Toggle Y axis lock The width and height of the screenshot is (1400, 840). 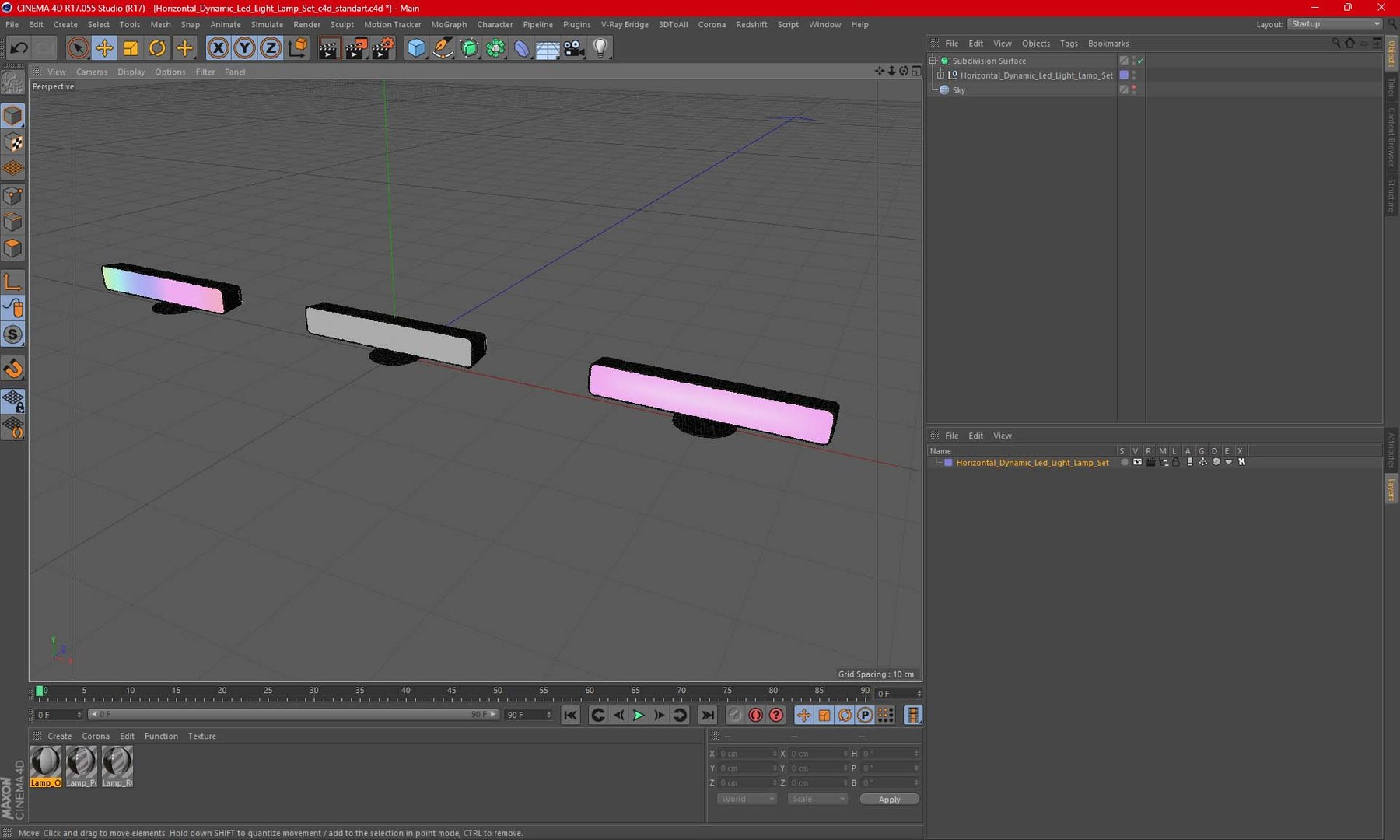tap(244, 48)
